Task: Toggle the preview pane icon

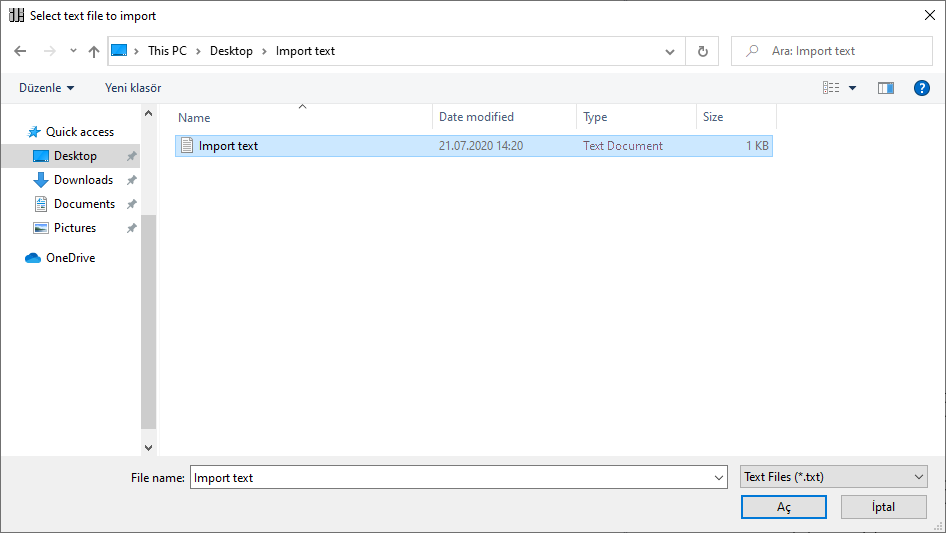Action: tap(885, 88)
